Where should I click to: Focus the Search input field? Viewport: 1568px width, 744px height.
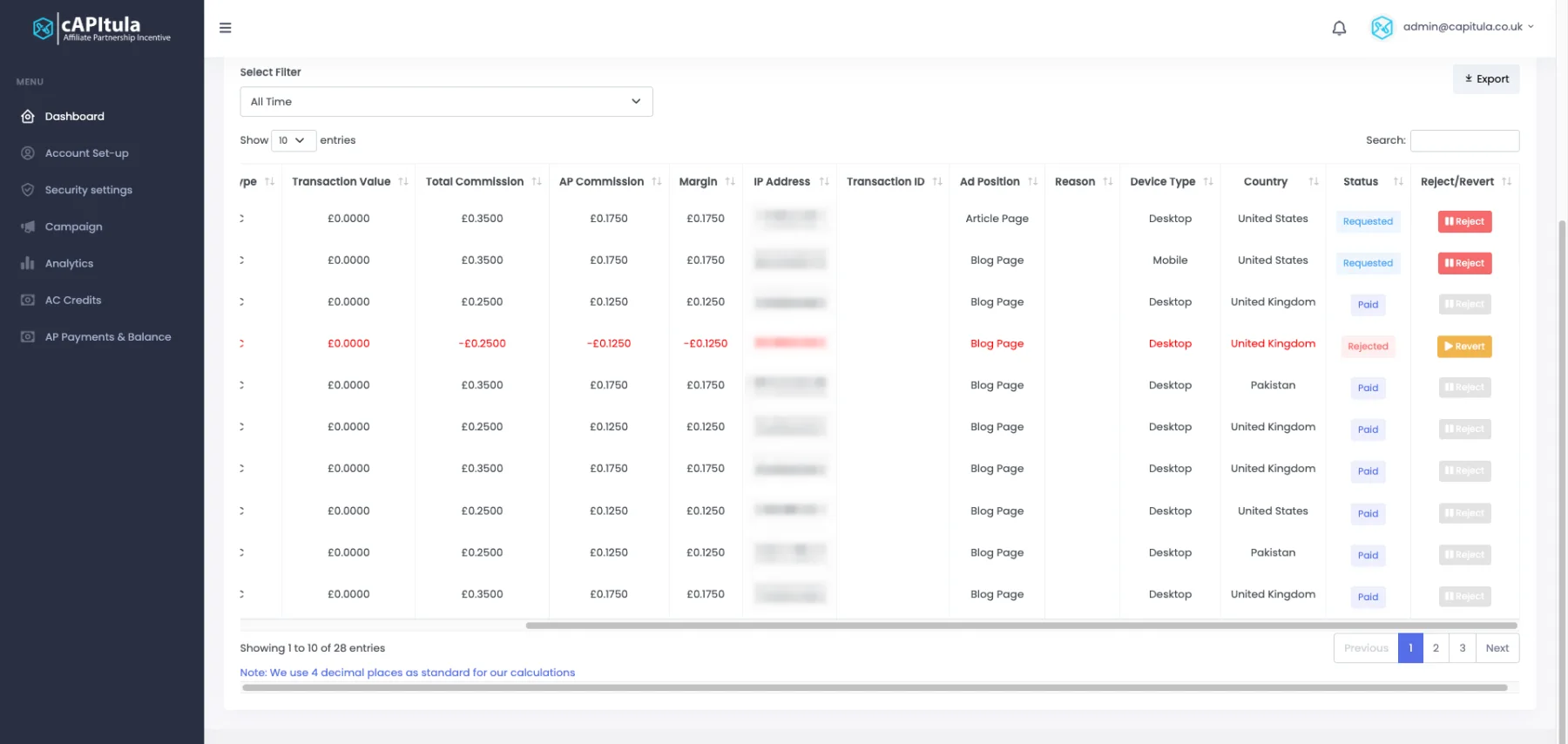click(1464, 140)
